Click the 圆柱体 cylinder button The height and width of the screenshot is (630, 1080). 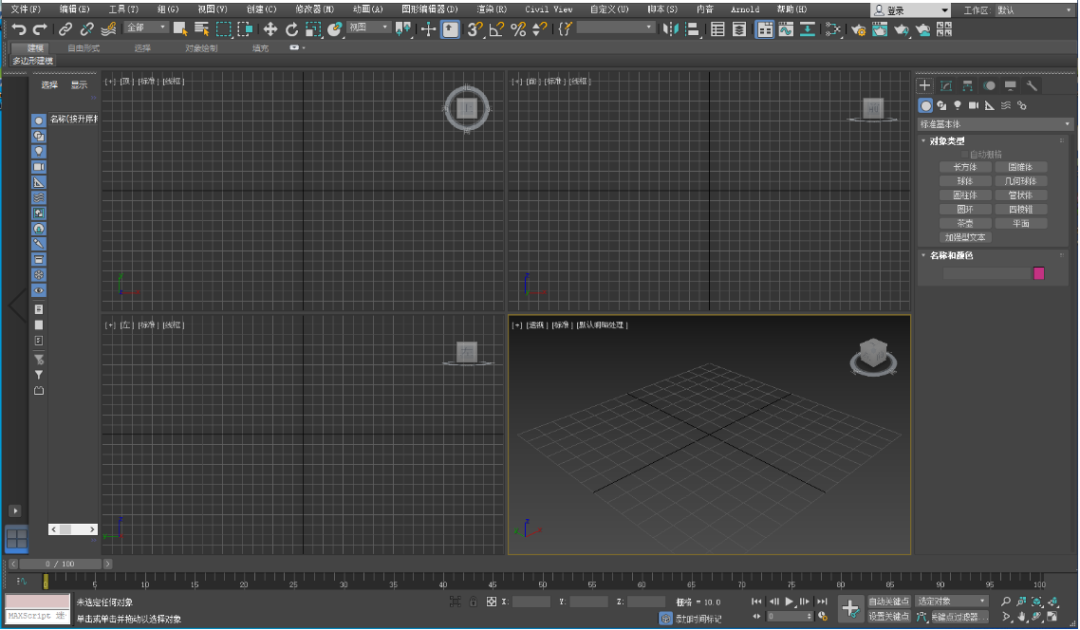click(965, 195)
